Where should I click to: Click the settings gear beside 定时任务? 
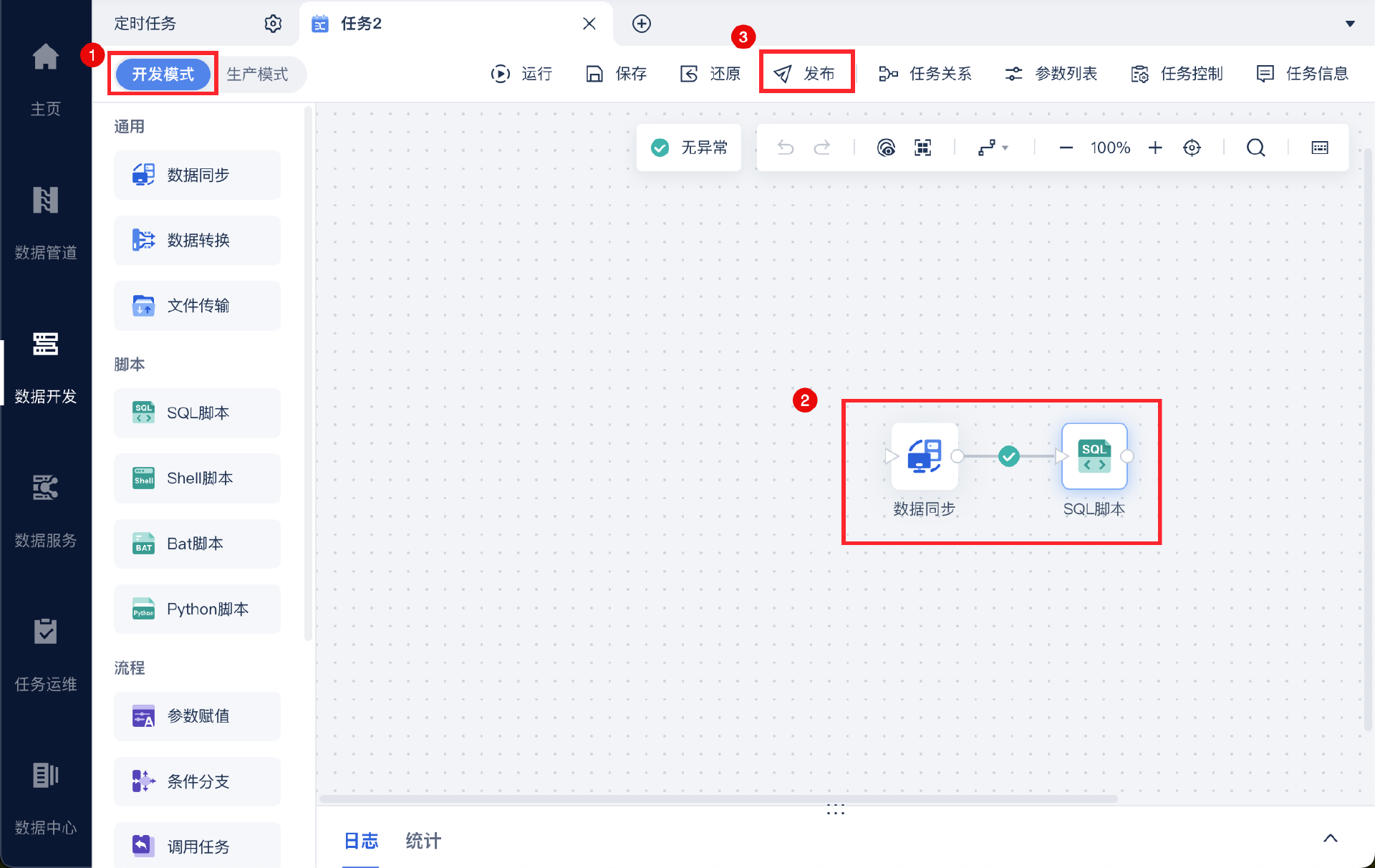(x=273, y=24)
